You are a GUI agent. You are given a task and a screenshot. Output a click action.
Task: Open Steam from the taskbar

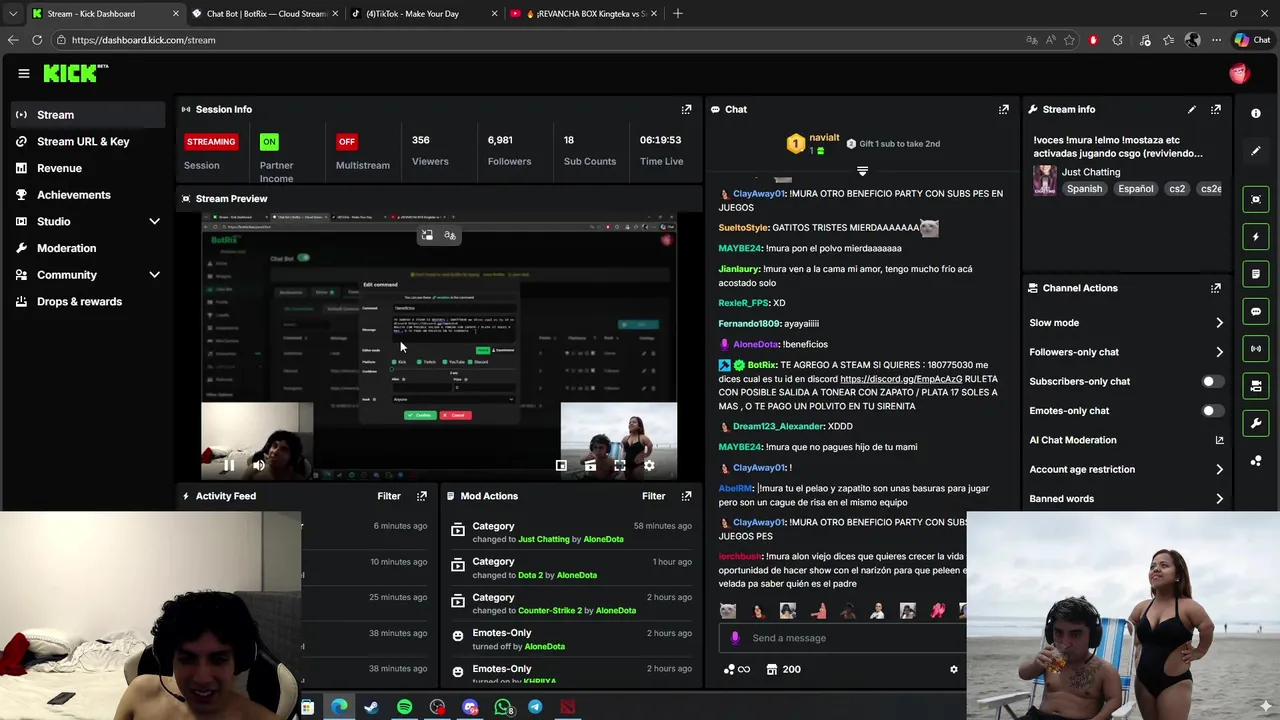371,707
